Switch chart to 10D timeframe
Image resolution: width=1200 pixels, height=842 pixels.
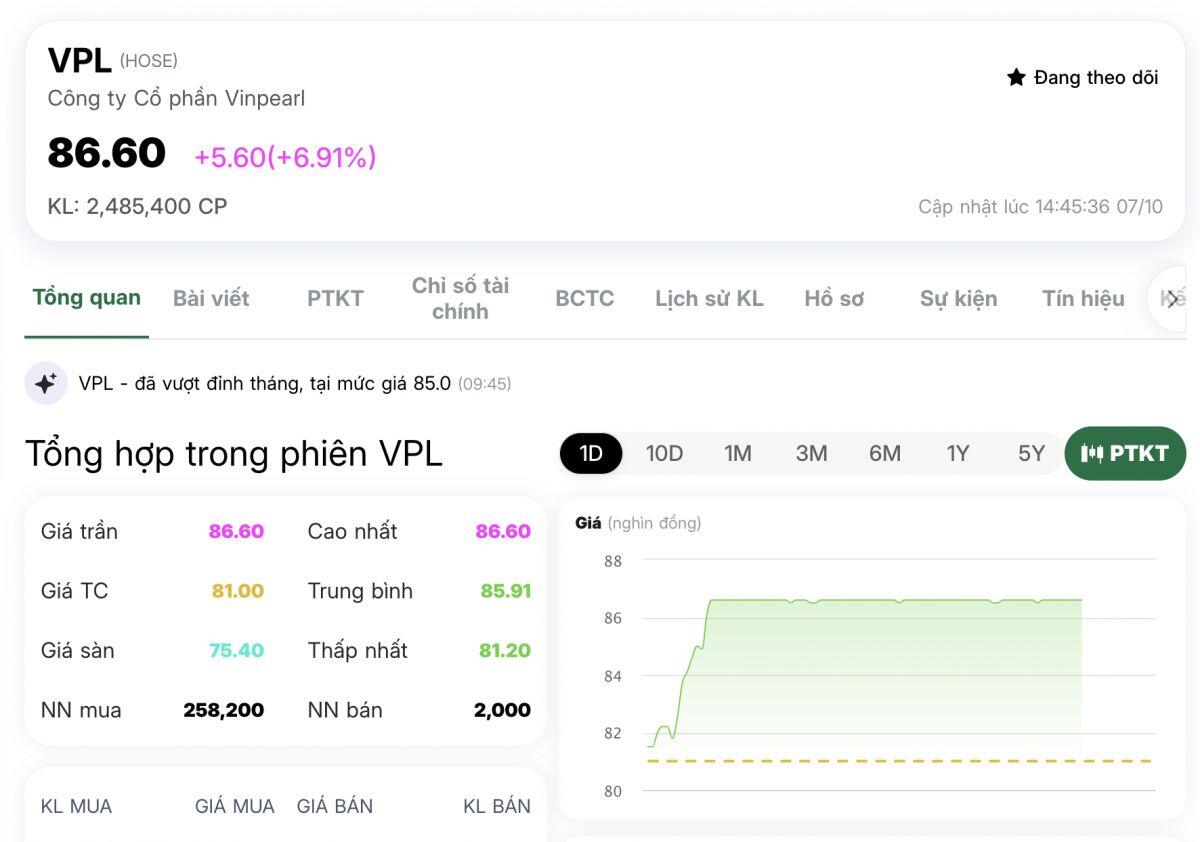click(x=664, y=452)
